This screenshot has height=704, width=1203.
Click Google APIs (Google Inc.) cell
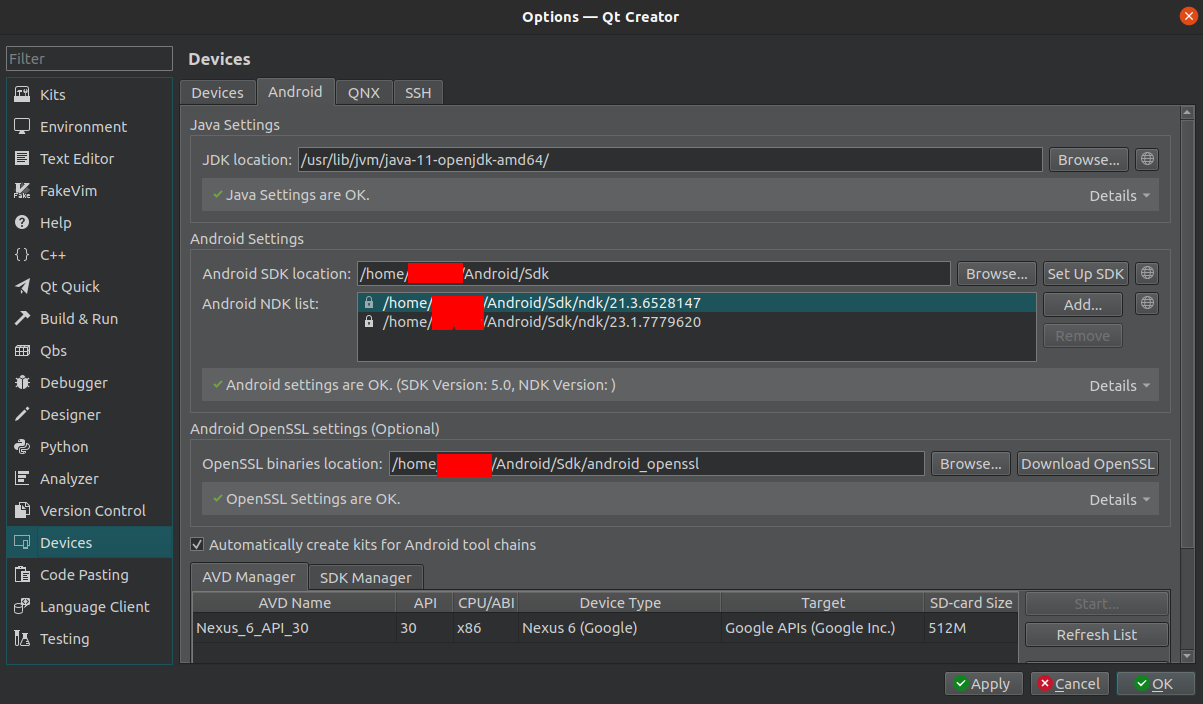point(823,628)
